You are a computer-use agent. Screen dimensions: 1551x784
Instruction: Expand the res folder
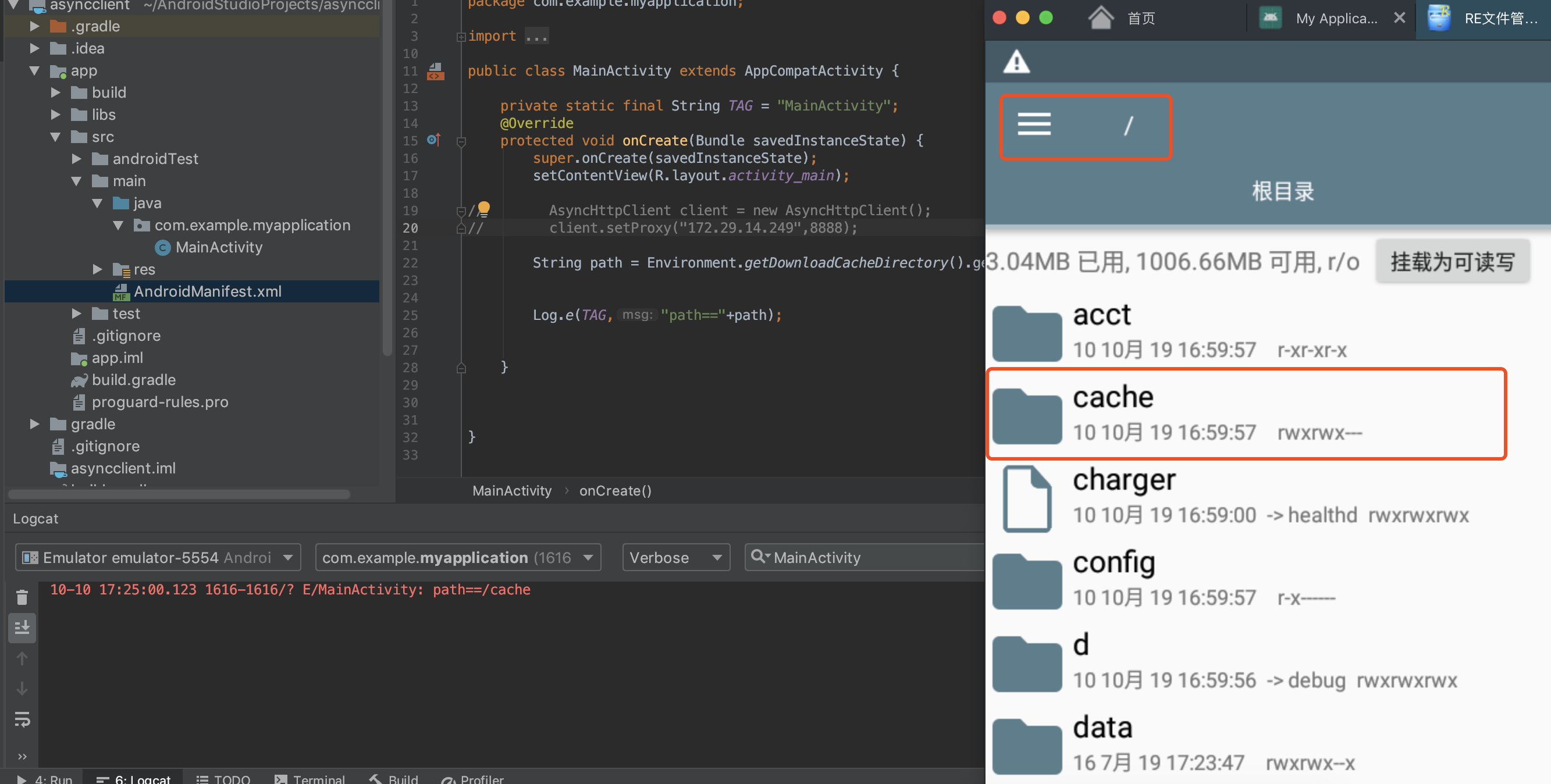tap(98, 269)
